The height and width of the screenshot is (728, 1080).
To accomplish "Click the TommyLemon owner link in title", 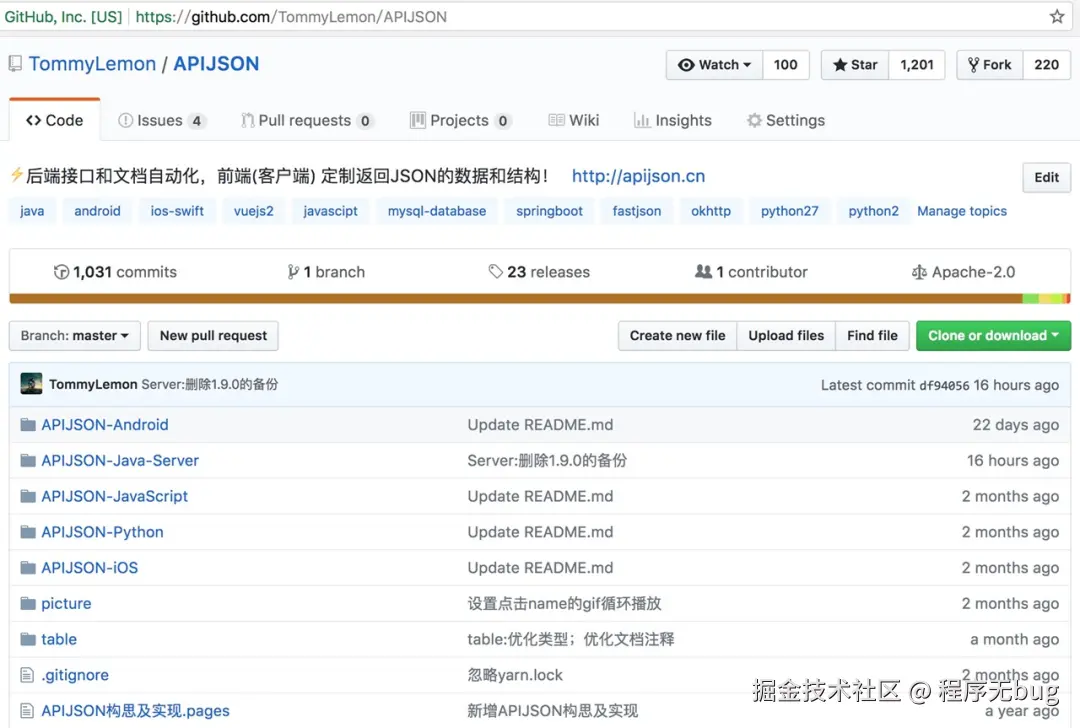I will point(92,64).
